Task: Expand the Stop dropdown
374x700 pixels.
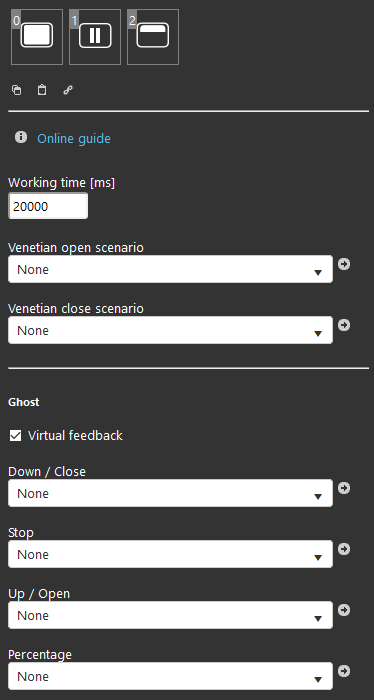Action: [x=170, y=554]
